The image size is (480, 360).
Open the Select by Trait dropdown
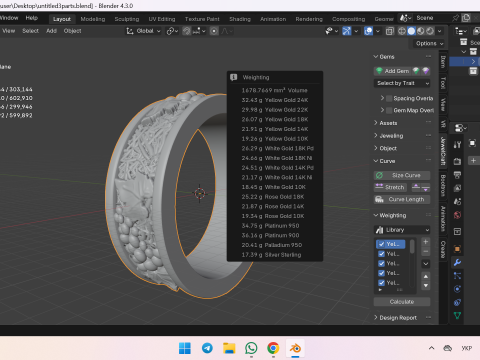pos(402,83)
